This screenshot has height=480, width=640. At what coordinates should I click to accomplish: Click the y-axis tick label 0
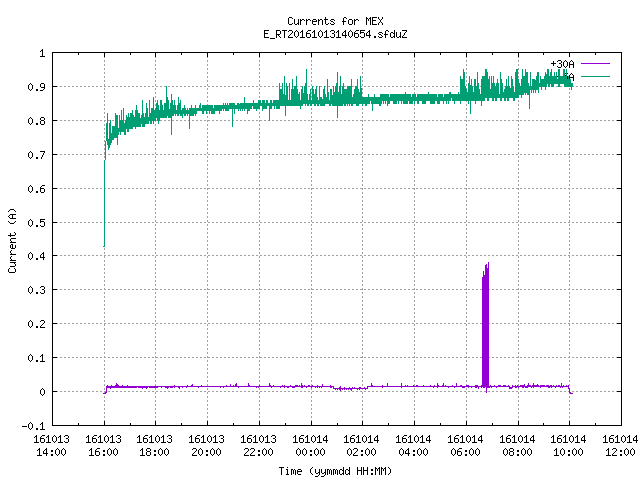coord(42,392)
